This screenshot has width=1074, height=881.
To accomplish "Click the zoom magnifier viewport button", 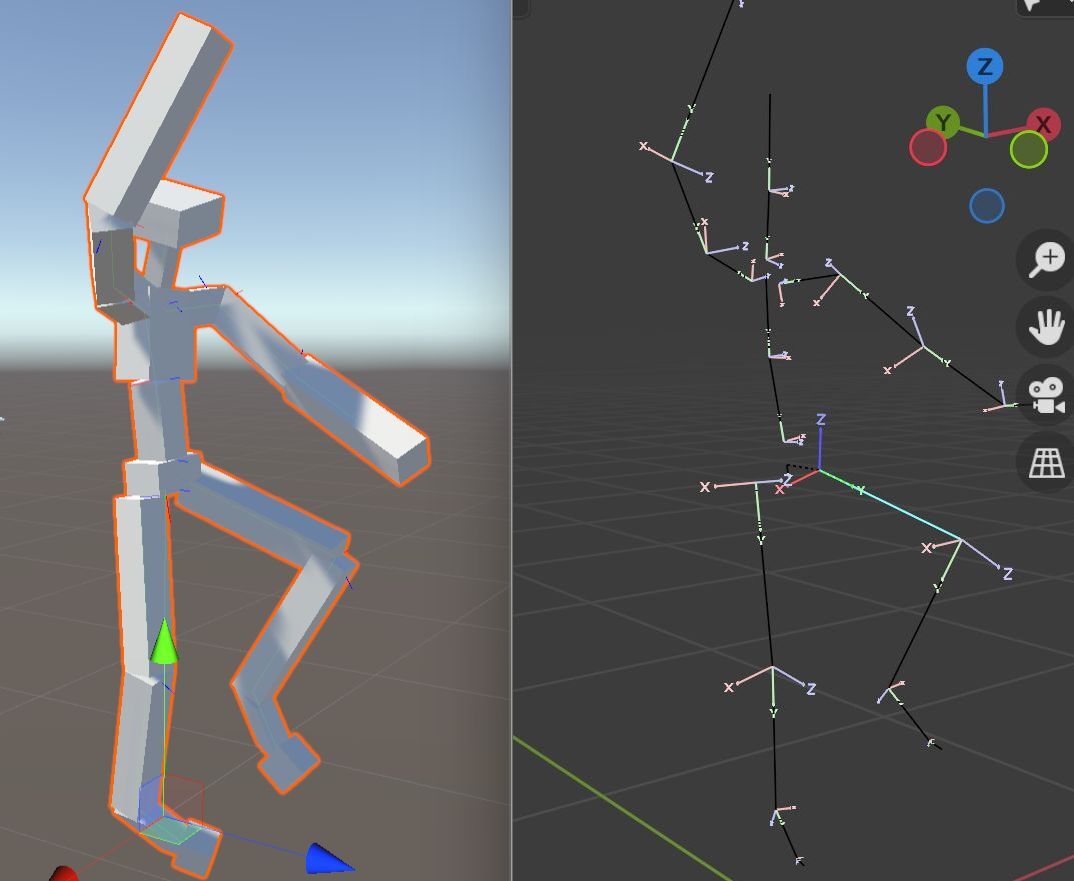I will [1046, 260].
